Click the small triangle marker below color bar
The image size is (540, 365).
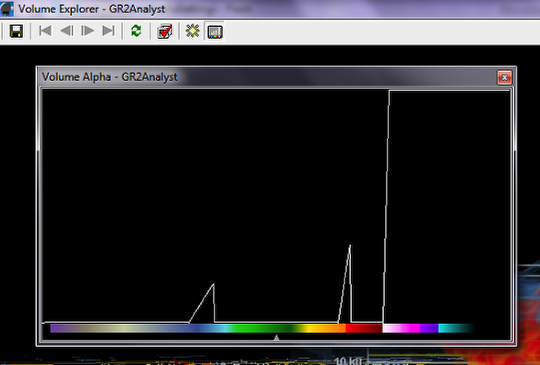click(x=276, y=338)
